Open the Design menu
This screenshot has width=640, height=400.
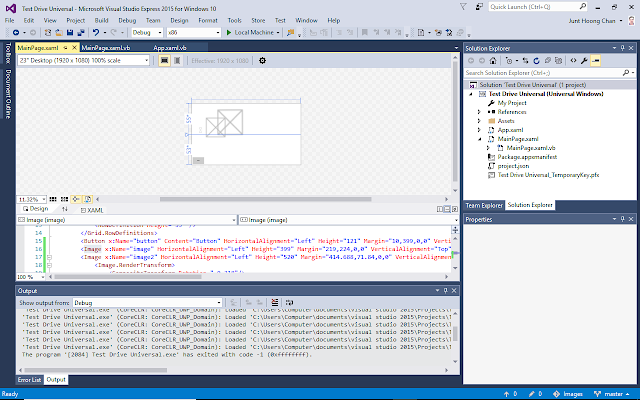pos(179,20)
